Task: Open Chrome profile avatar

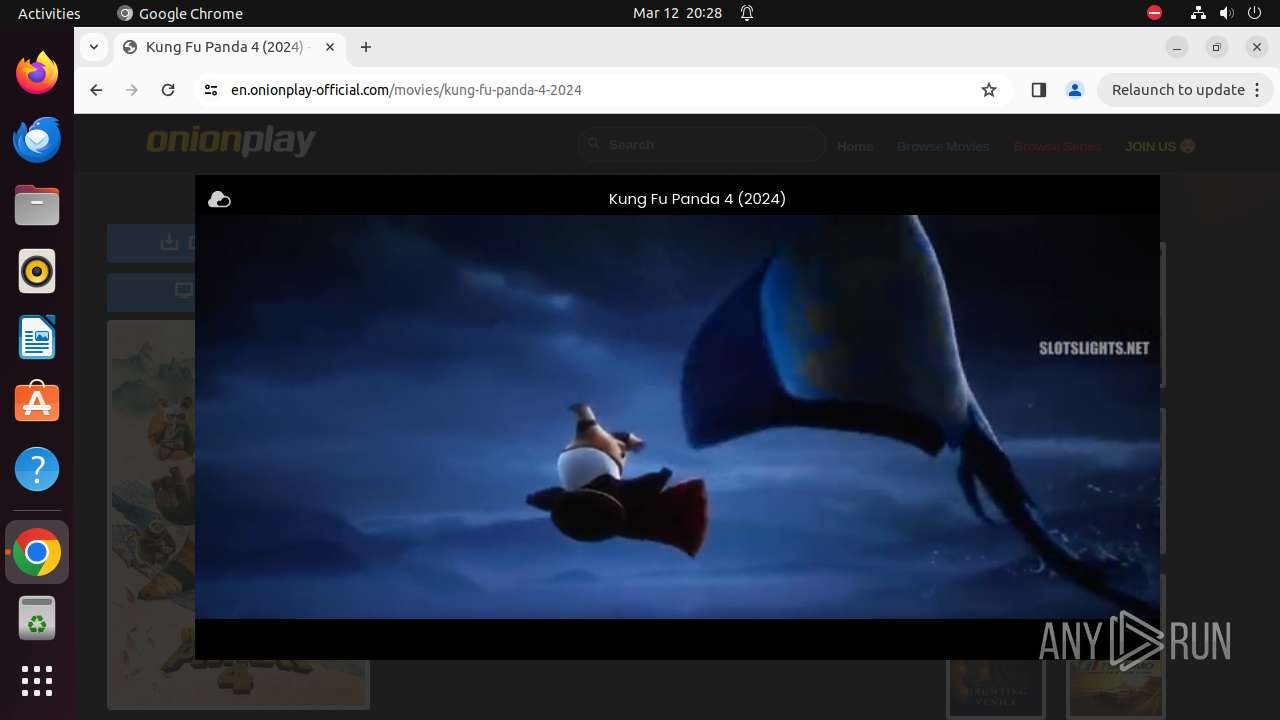Action: coord(1075,90)
